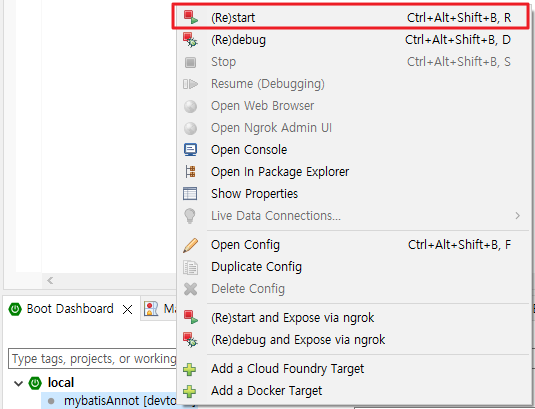Click the local node Spring power icon

(x=35, y=383)
